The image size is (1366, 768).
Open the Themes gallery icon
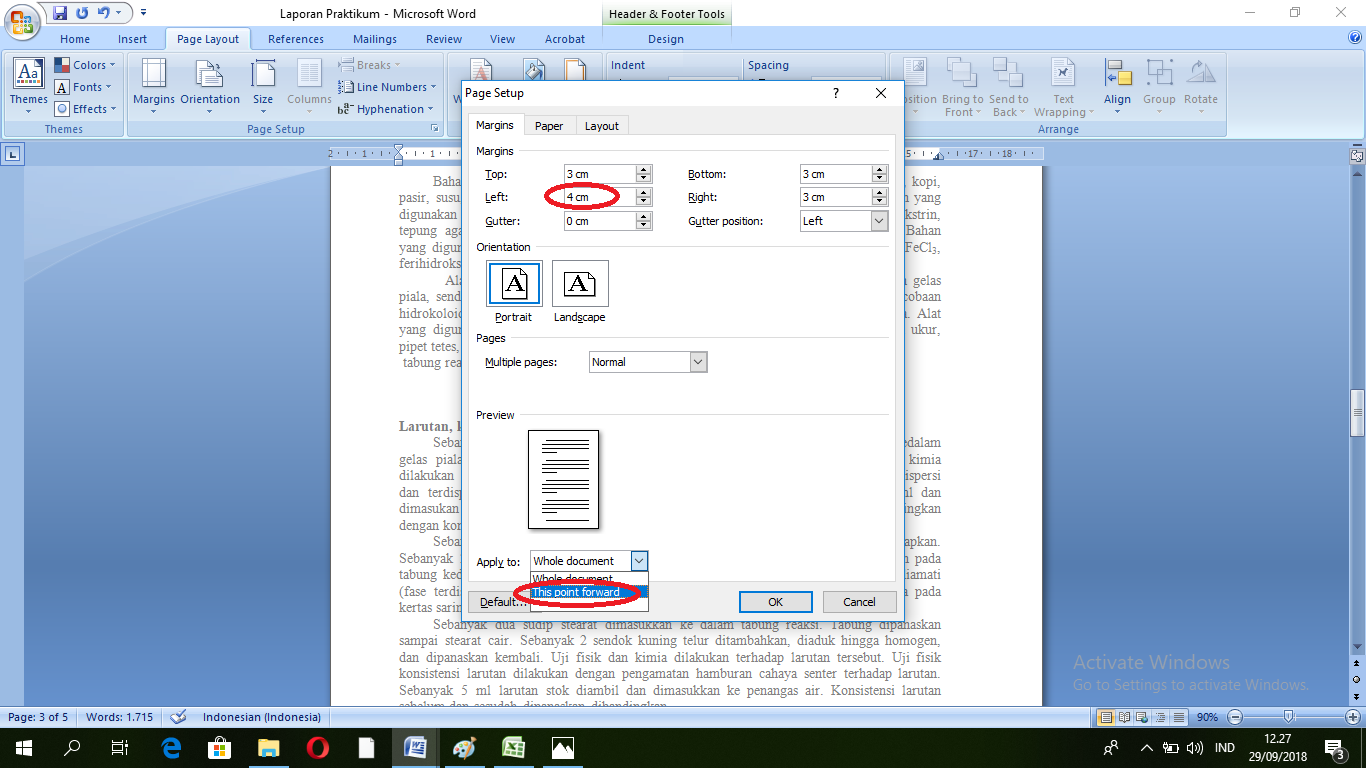[28, 74]
